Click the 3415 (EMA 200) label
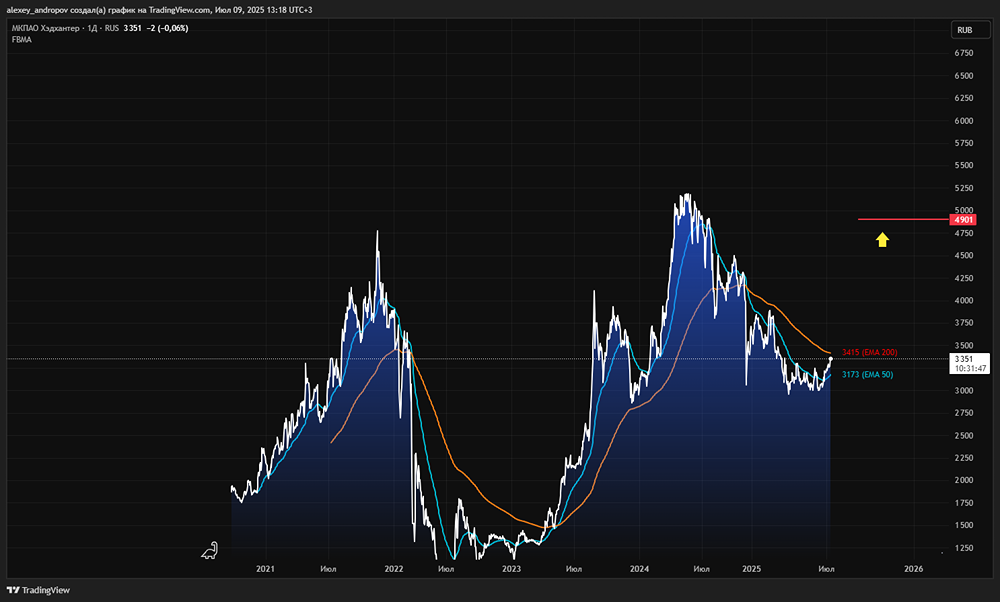1000x602 pixels. pyautogui.click(x=869, y=352)
